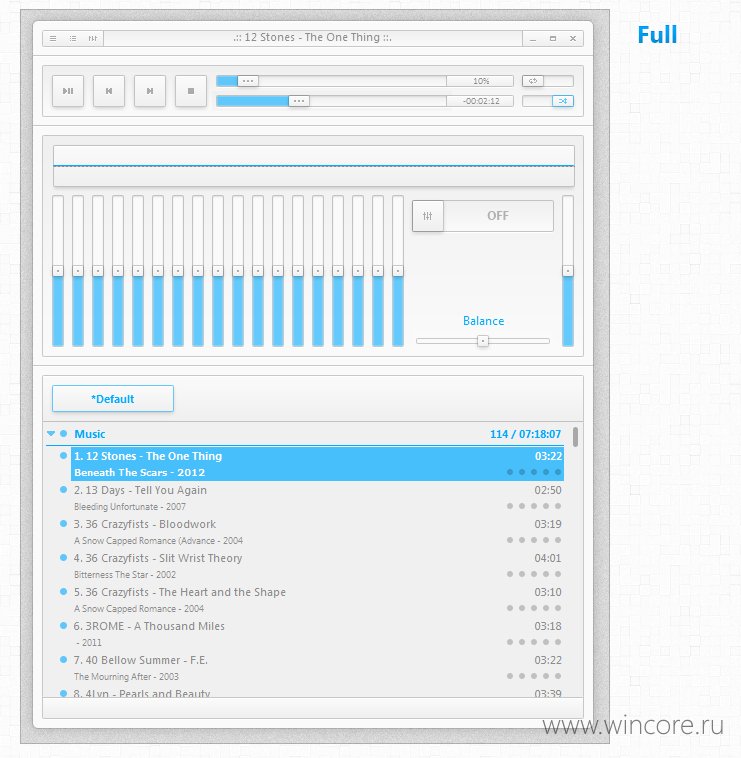The width and height of the screenshot is (741, 758).
Task: Set first rating dot for 12 Stones track
Action: pos(510,472)
